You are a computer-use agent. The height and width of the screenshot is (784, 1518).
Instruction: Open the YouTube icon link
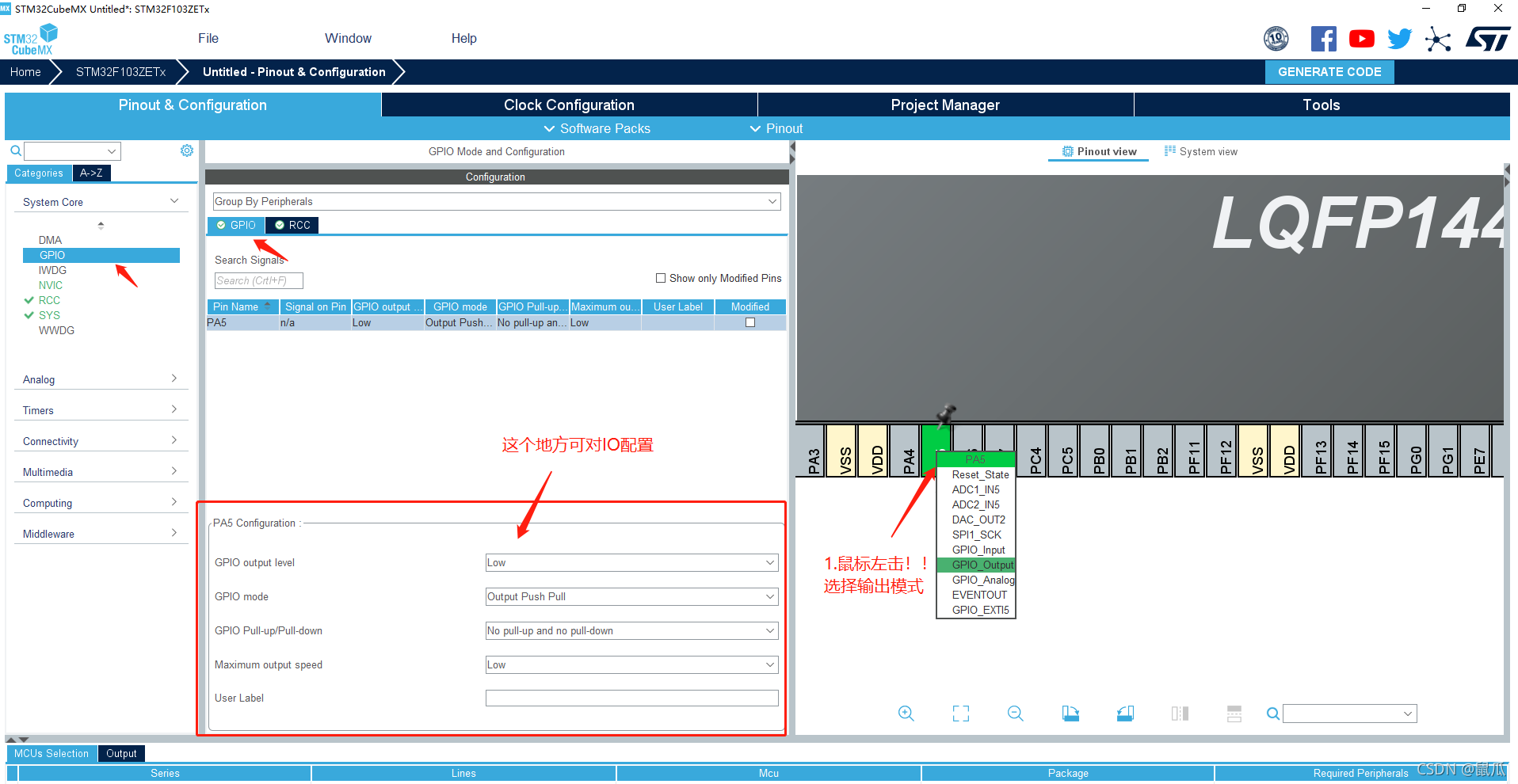coord(1361,39)
